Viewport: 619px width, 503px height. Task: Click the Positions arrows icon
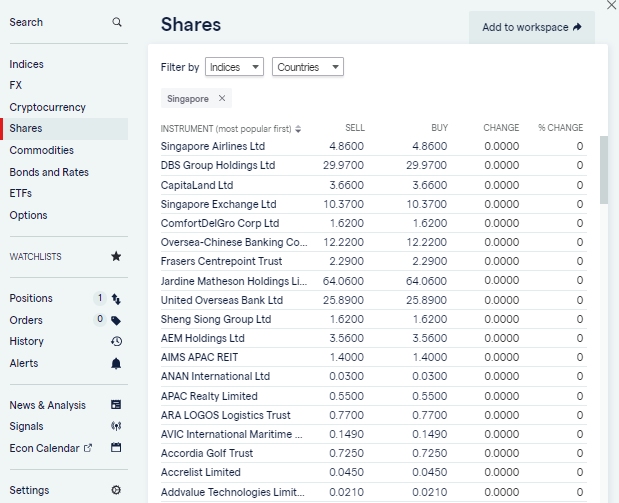click(x=116, y=298)
